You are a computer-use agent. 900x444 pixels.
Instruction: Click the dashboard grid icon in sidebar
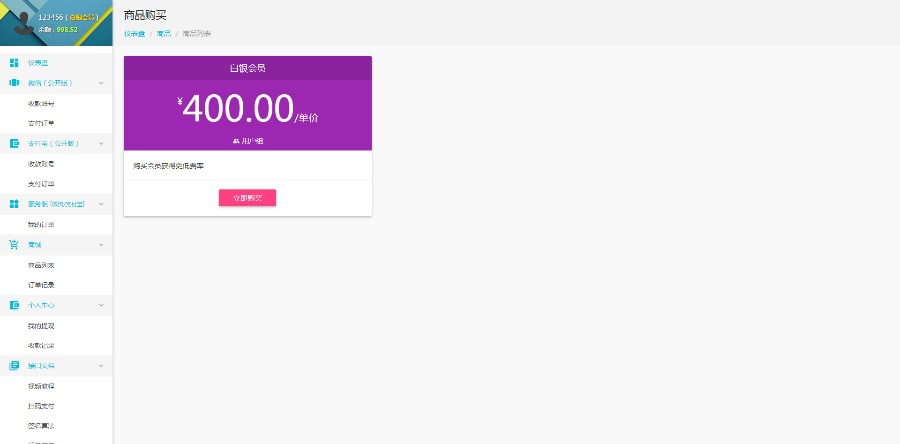[14, 62]
